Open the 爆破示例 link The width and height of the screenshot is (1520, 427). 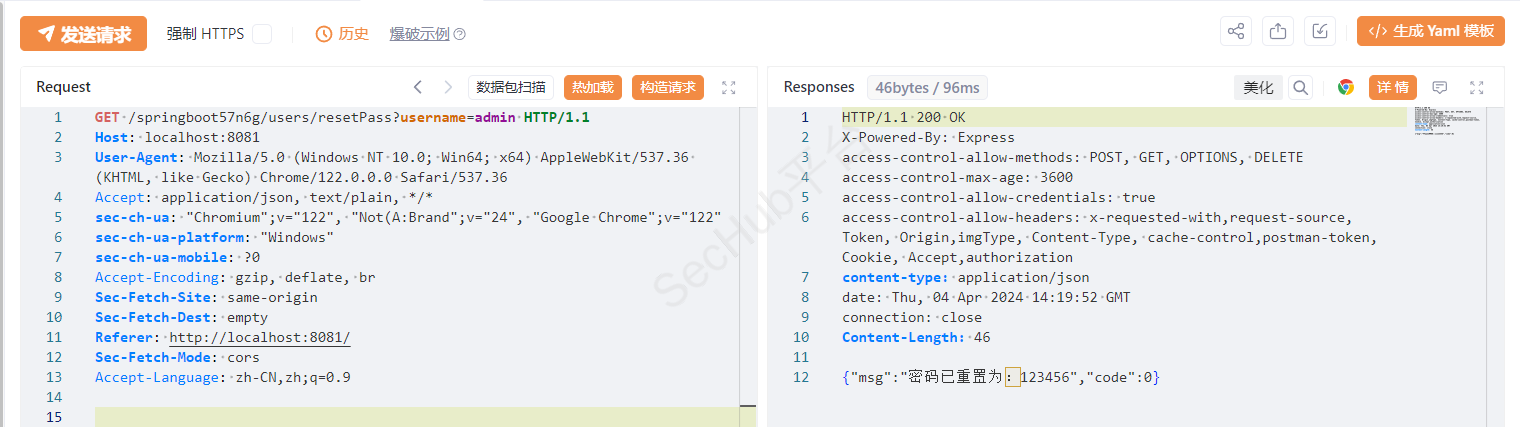tap(419, 34)
